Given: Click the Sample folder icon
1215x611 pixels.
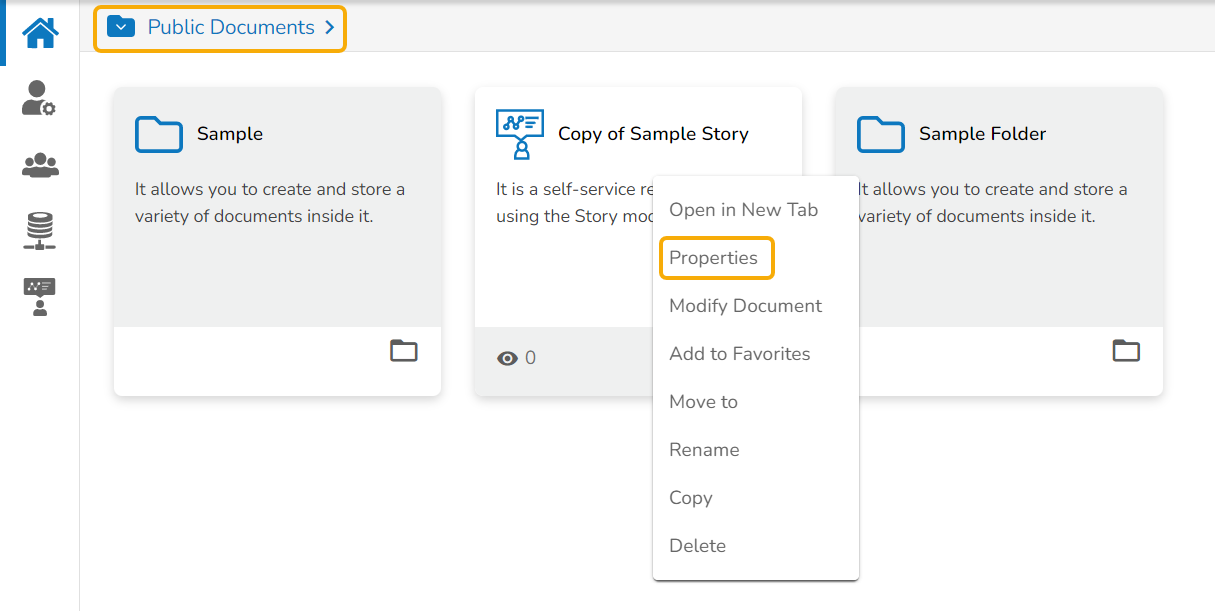Looking at the screenshot, I should (x=159, y=134).
